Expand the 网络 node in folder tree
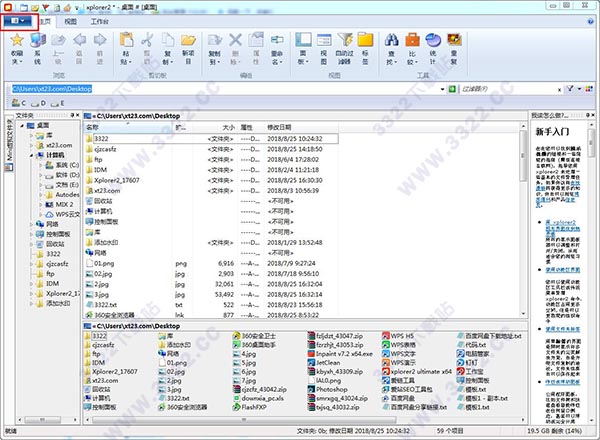This screenshot has width=600, height=440. click(32, 224)
